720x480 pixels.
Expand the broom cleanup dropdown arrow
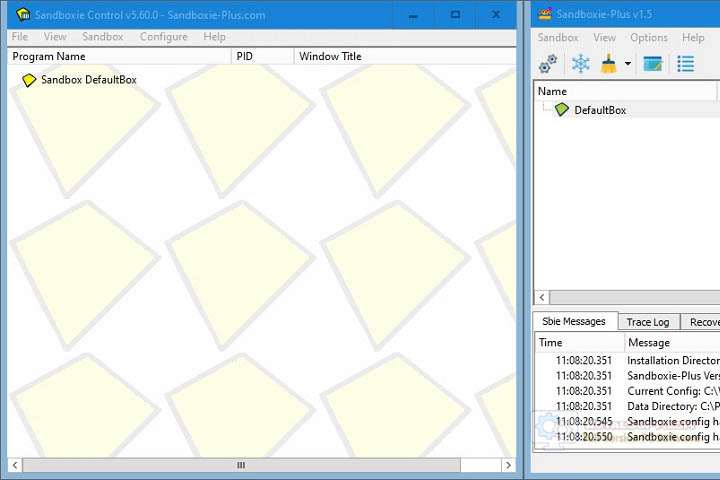click(627, 64)
